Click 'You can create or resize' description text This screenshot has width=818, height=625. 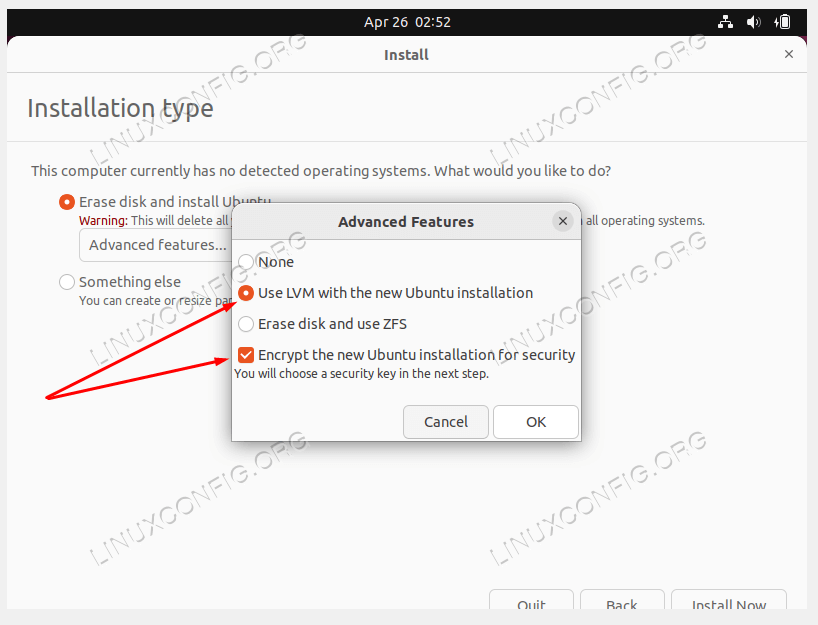[155, 301]
